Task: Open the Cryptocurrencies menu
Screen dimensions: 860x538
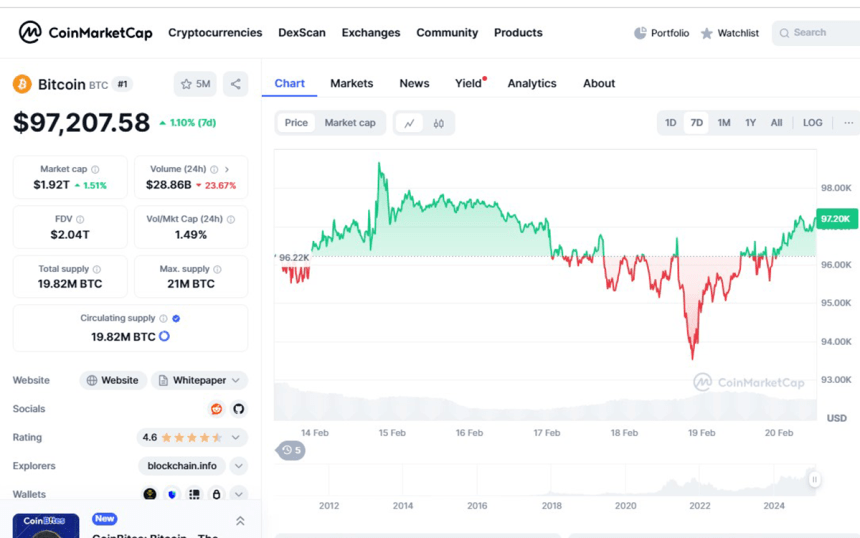Action: pos(215,33)
